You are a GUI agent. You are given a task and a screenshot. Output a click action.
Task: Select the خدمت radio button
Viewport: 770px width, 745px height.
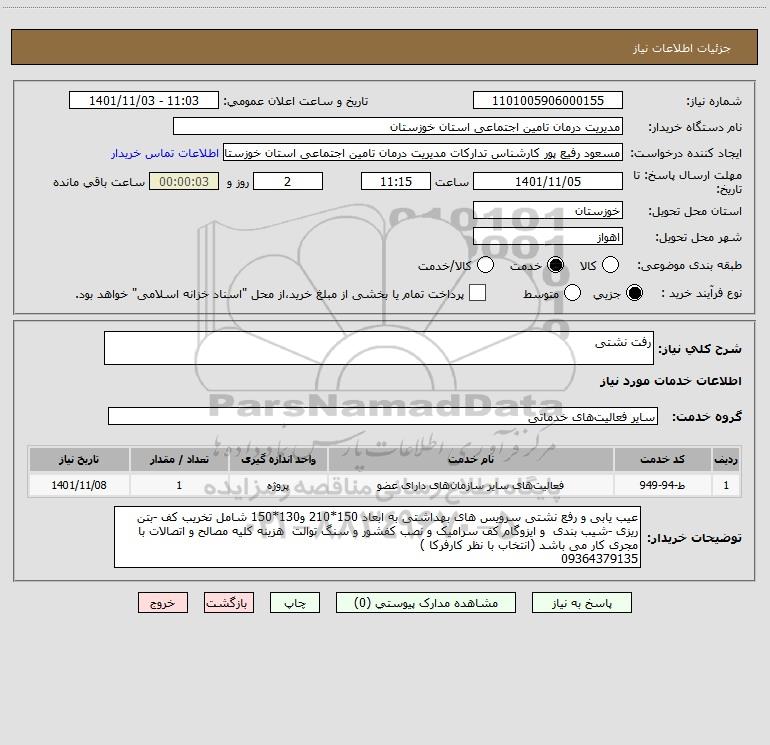tap(555, 265)
